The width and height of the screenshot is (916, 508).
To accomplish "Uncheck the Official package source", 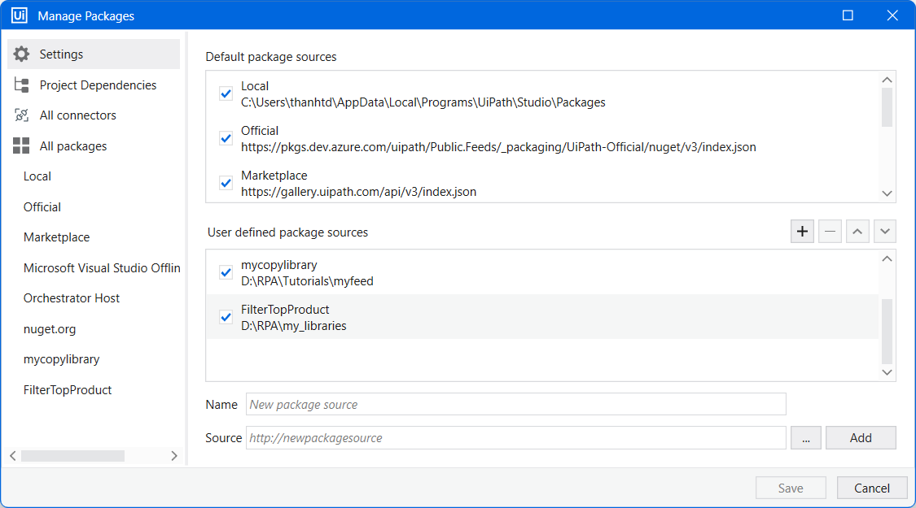I will [x=226, y=139].
